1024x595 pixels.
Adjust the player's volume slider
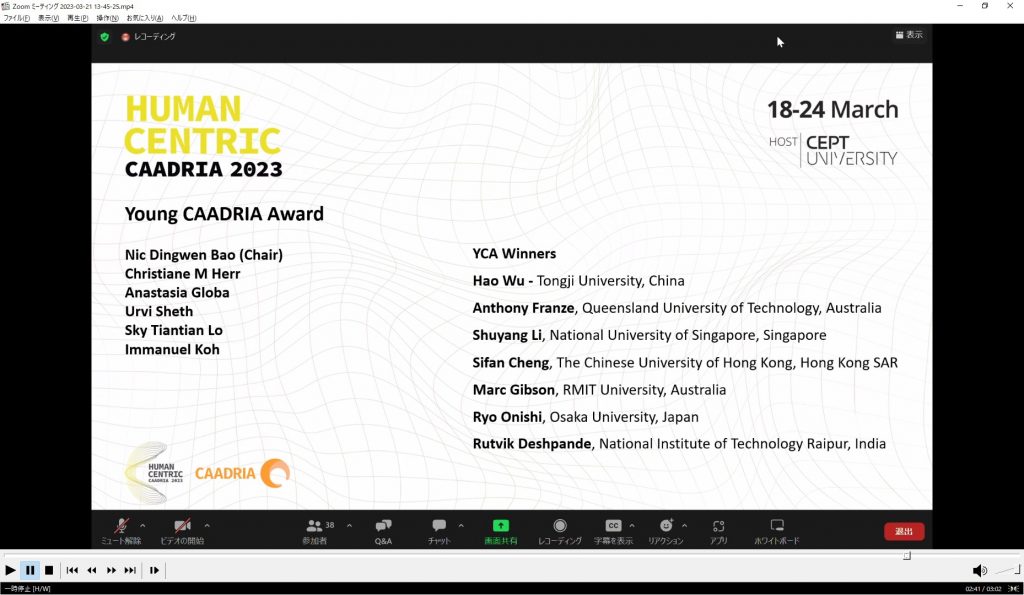coord(1008,570)
